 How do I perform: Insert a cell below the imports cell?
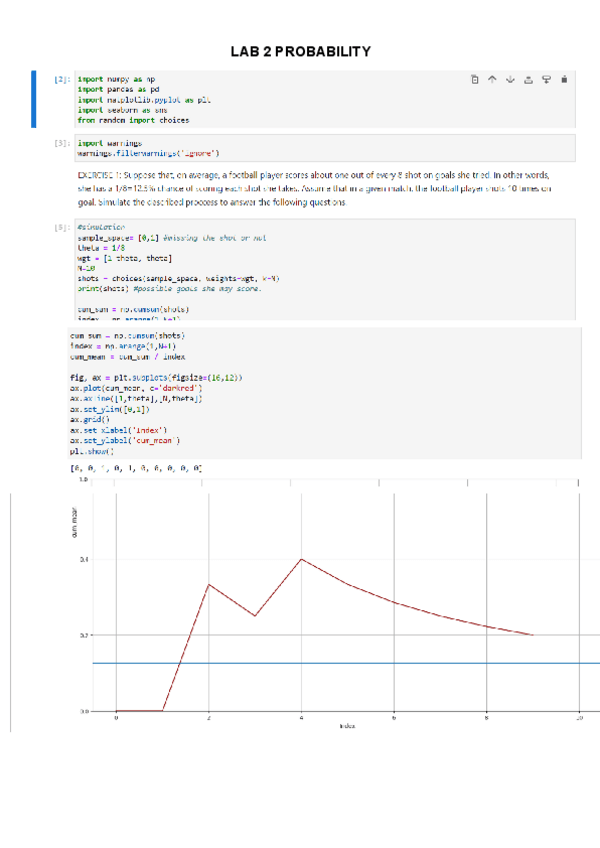[546, 78]
